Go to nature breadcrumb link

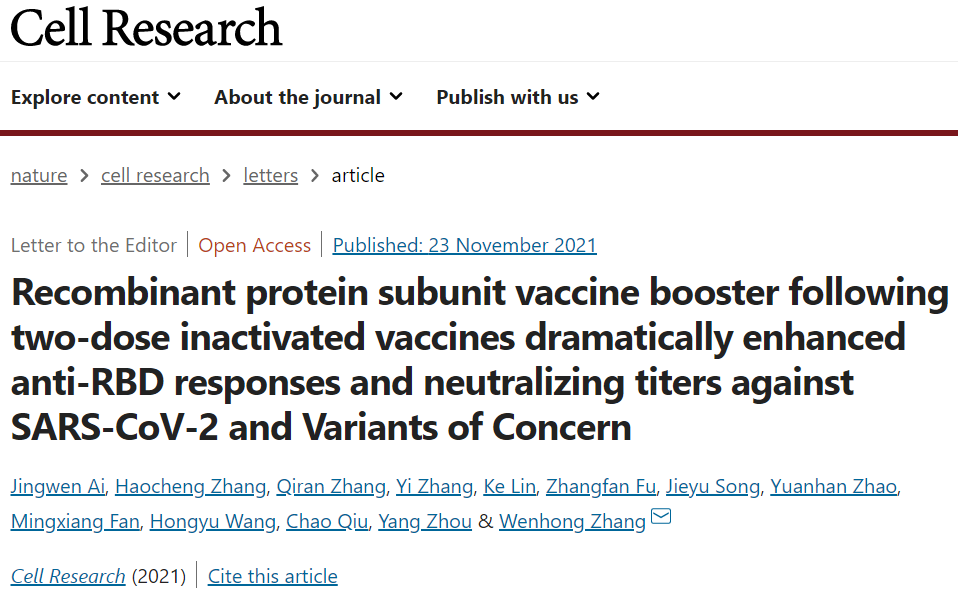[x=39, y=175]
